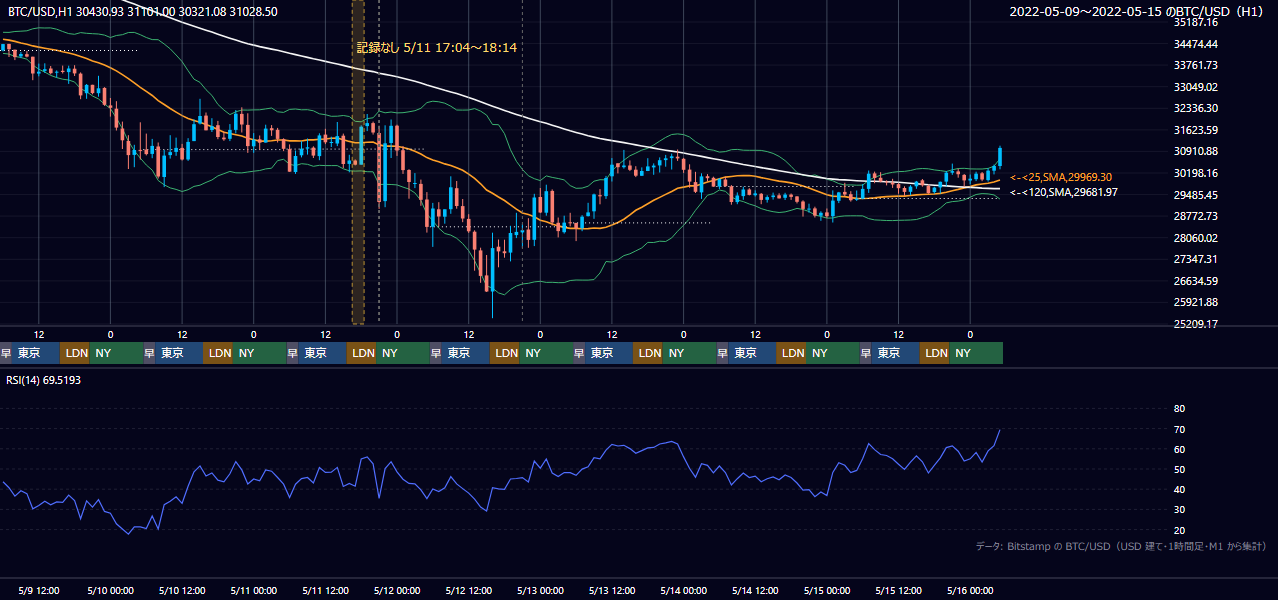Click the 5/14 12:00 date label
Screen dimensions: 1278x600
pos(755,590)
